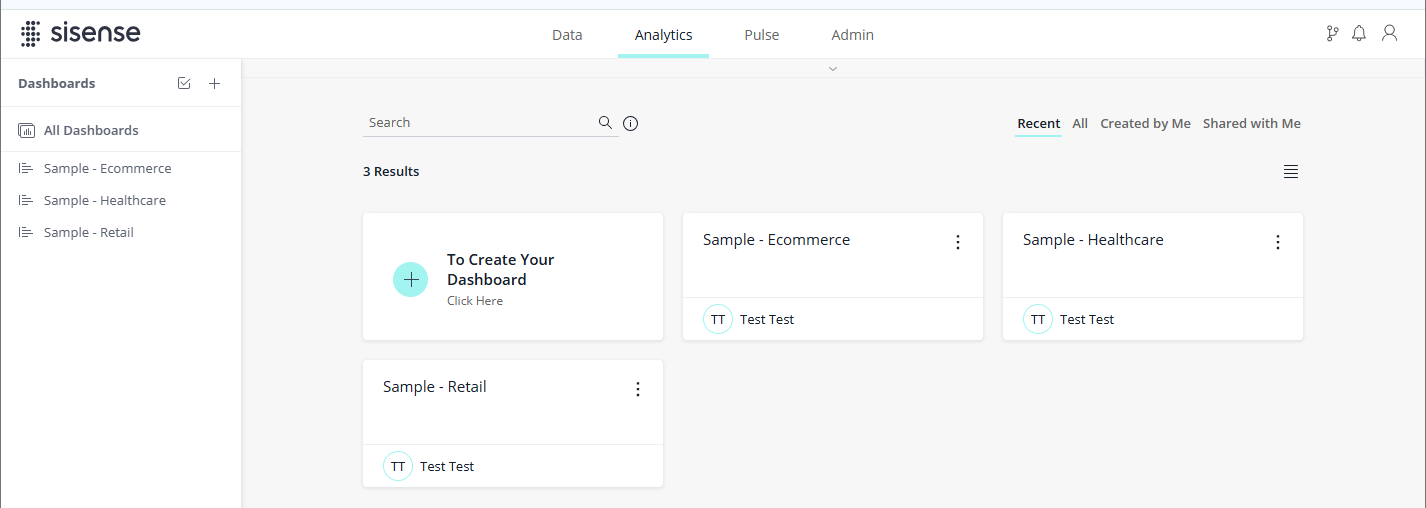The height and width of the screenshot is (508, 1426).
Task: Toggle multi-select checkbox in Dashboards panel
Action: [184, 84]
